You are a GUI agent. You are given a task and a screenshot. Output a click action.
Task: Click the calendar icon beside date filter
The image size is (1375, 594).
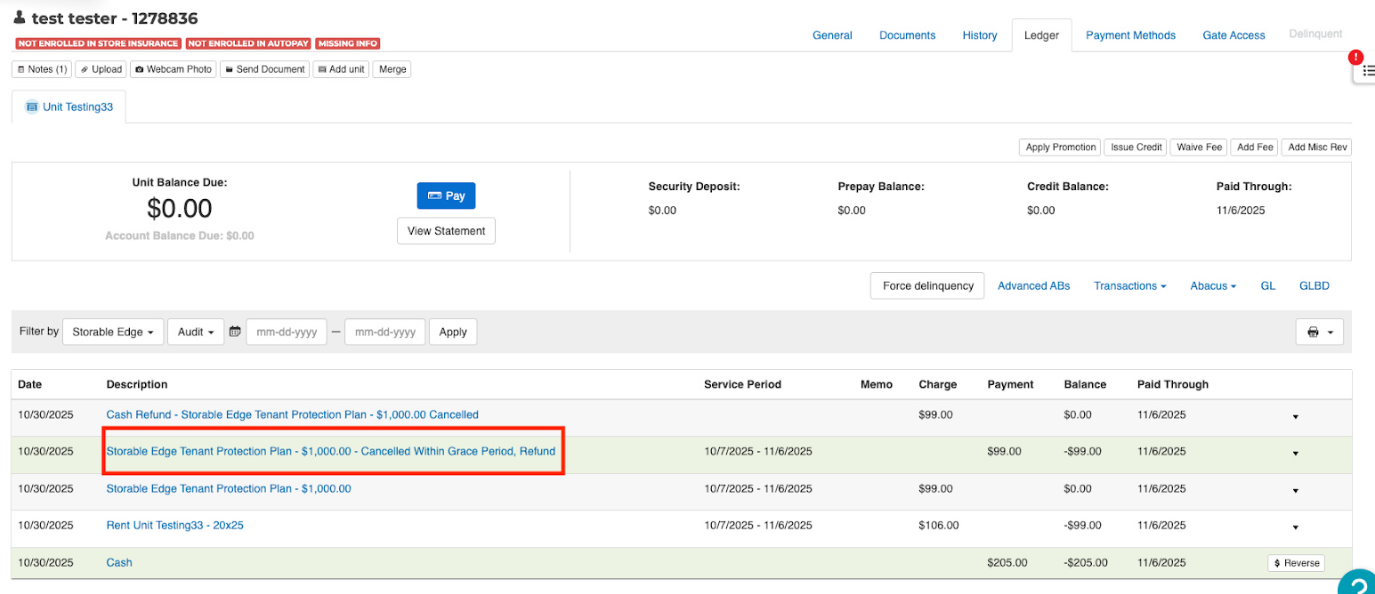[x=235, y=332]
